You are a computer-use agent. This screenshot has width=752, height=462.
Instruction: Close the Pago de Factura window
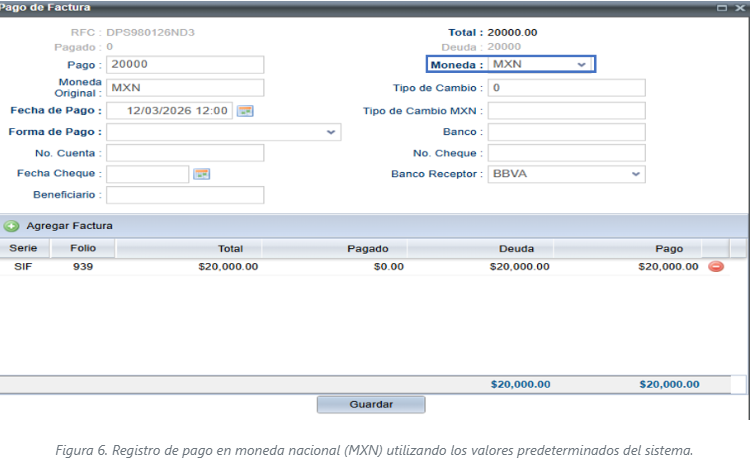pyautogui.click(x=740, y=7)
